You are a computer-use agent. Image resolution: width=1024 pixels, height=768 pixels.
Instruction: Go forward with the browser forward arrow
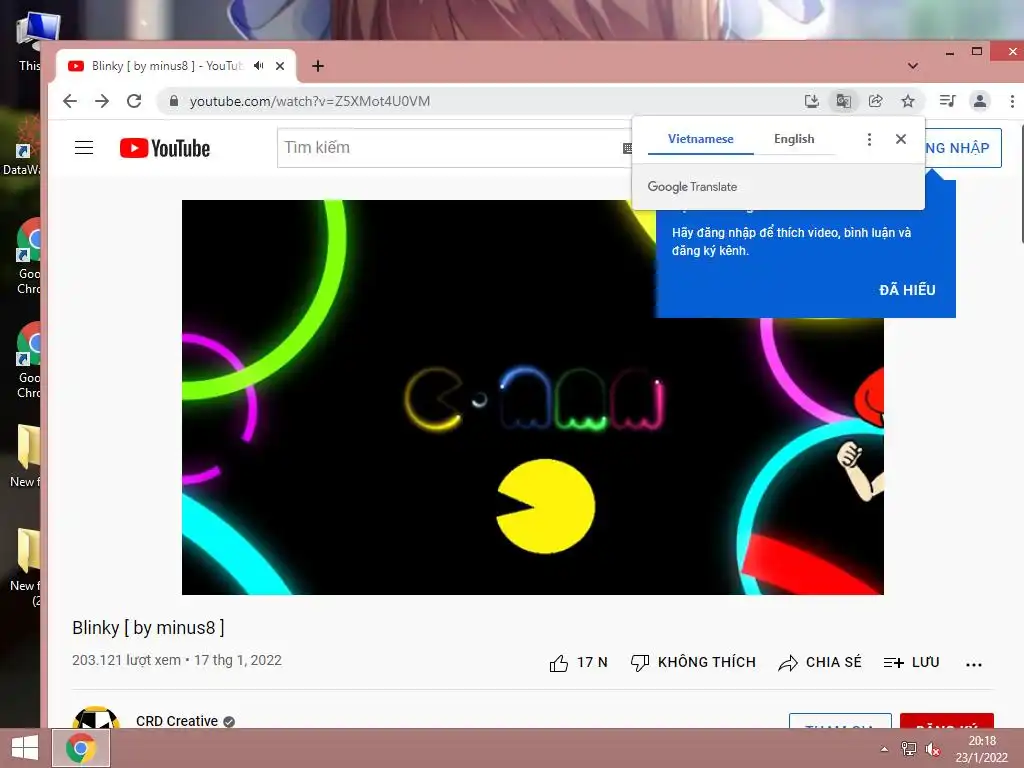click(x=102, y=101)
